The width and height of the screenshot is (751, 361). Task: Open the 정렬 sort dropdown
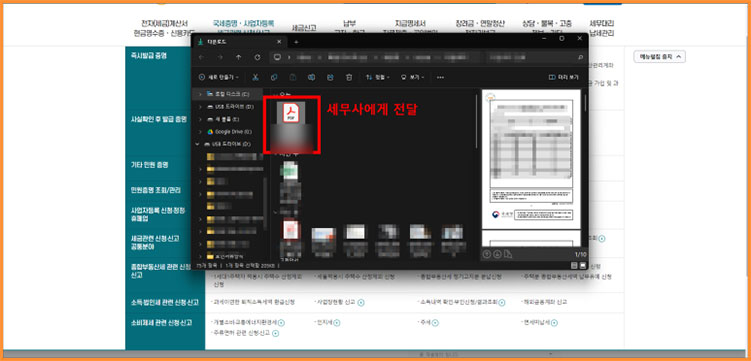click(378, 77)
